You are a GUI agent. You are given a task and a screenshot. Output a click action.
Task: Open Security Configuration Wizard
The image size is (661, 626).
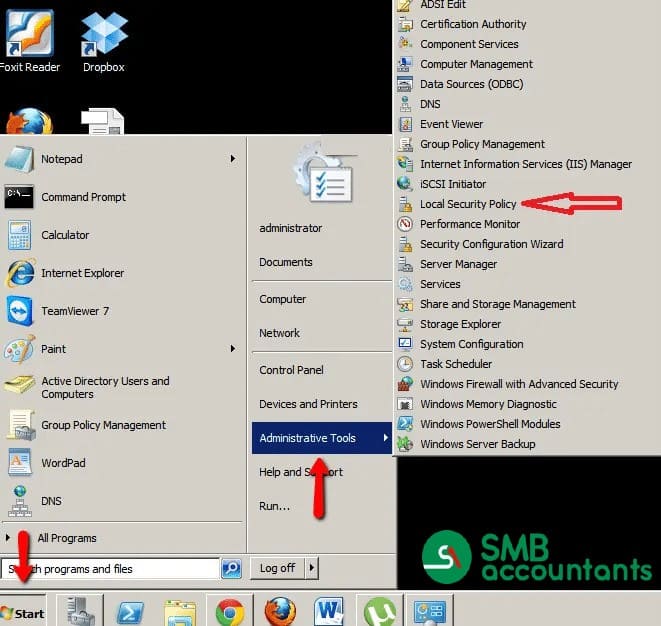coord(492,244)
